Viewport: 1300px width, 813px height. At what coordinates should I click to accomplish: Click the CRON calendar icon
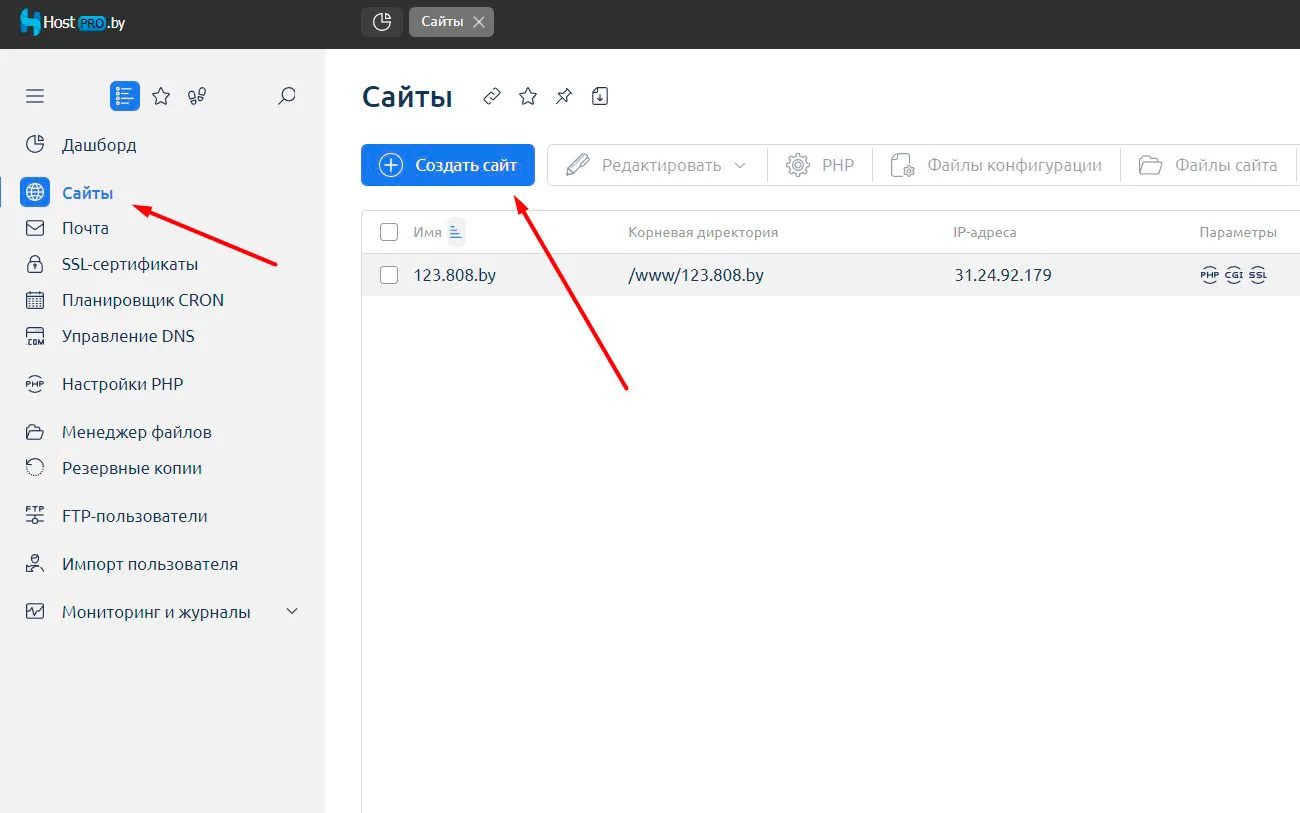(x=35, y=300)
